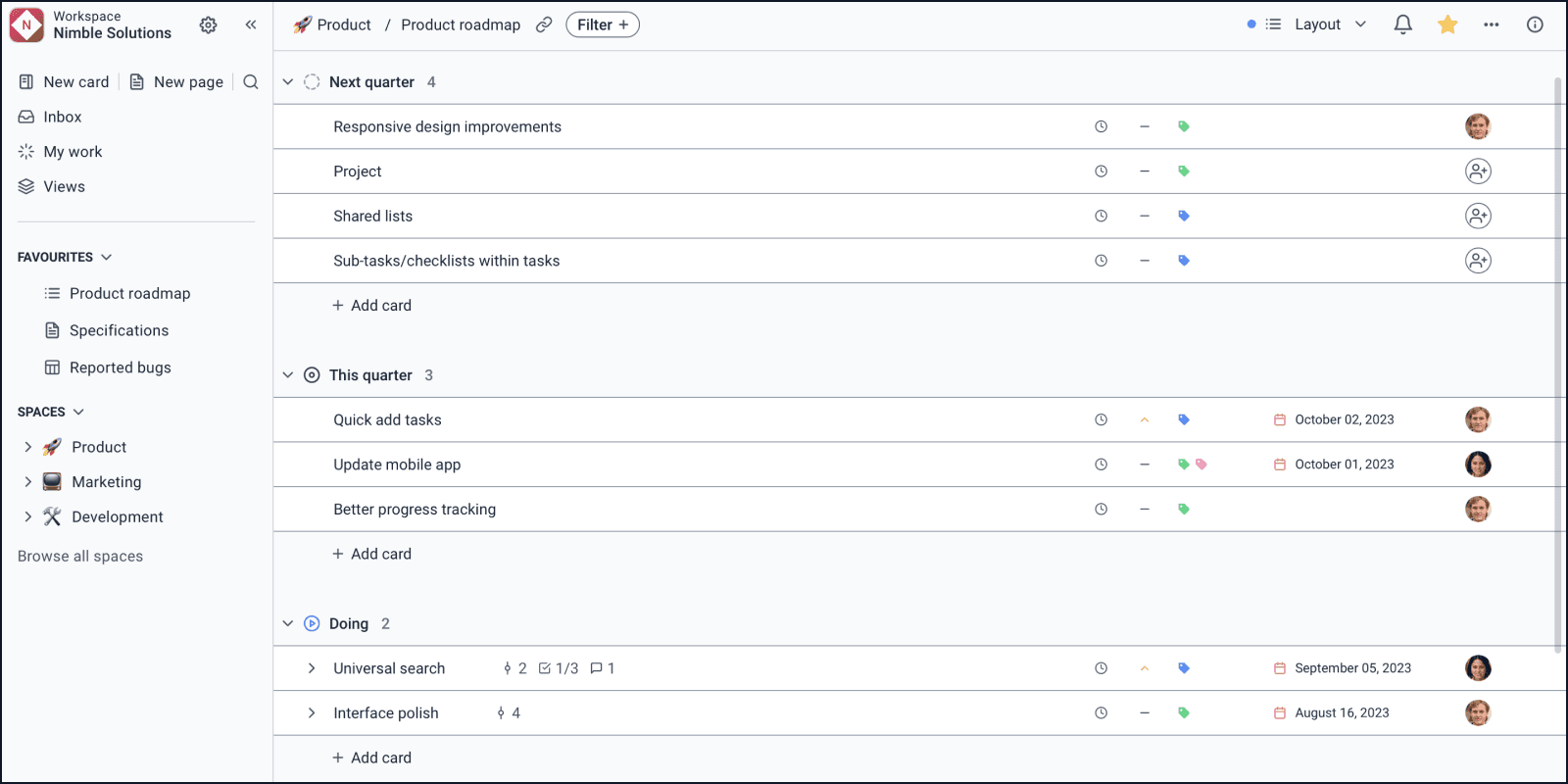Click green tag on Project row
The height and width of the screenshot is (784, 1568).
[x=1184, y=171]
